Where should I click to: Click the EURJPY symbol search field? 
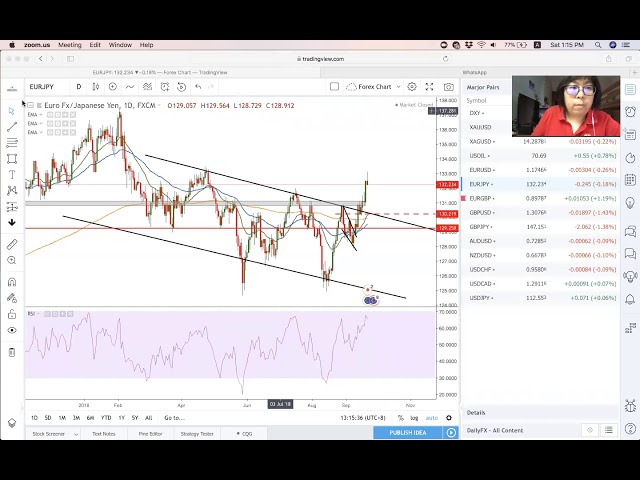(42, 87)
